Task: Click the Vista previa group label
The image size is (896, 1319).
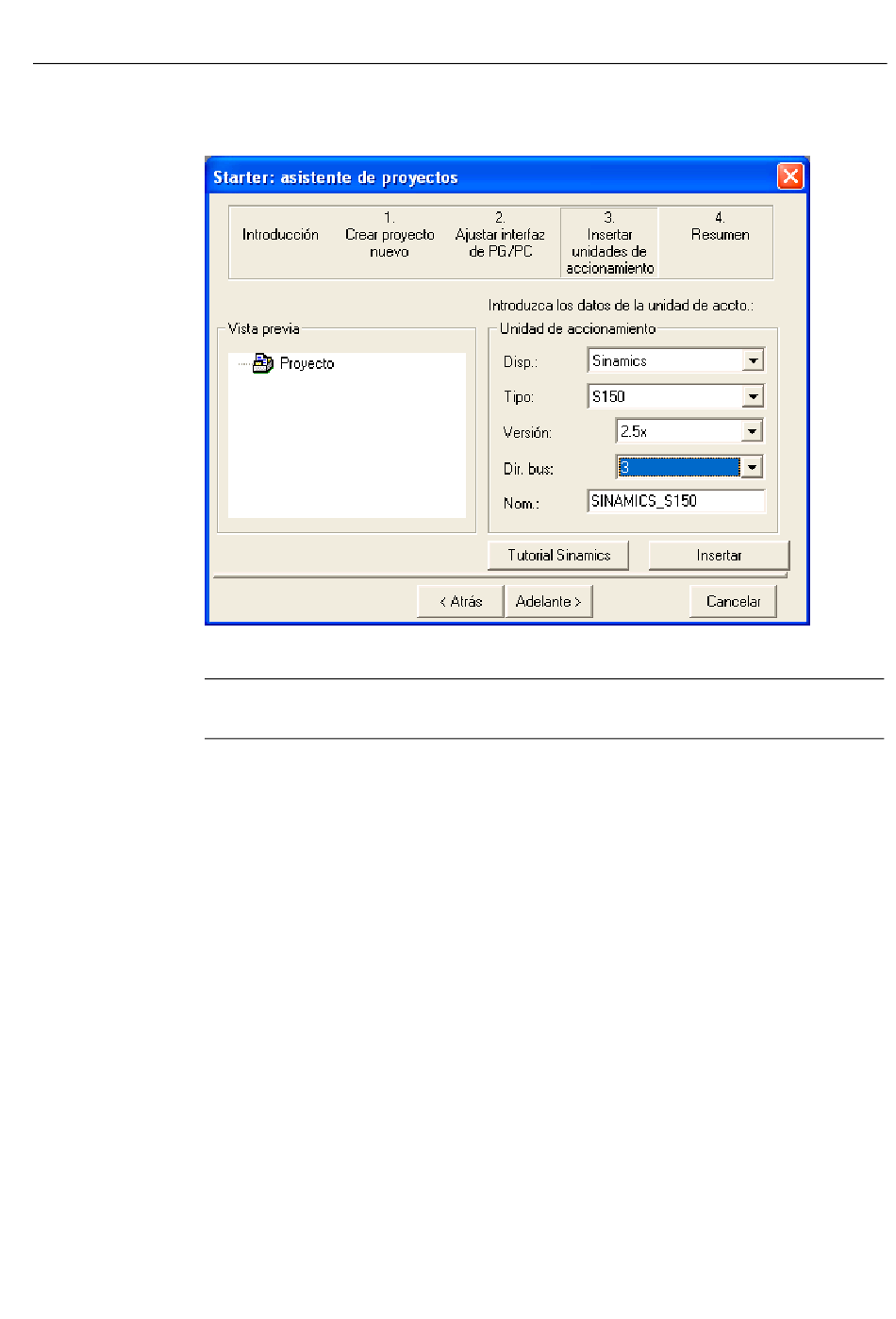Action: [264, 328]
